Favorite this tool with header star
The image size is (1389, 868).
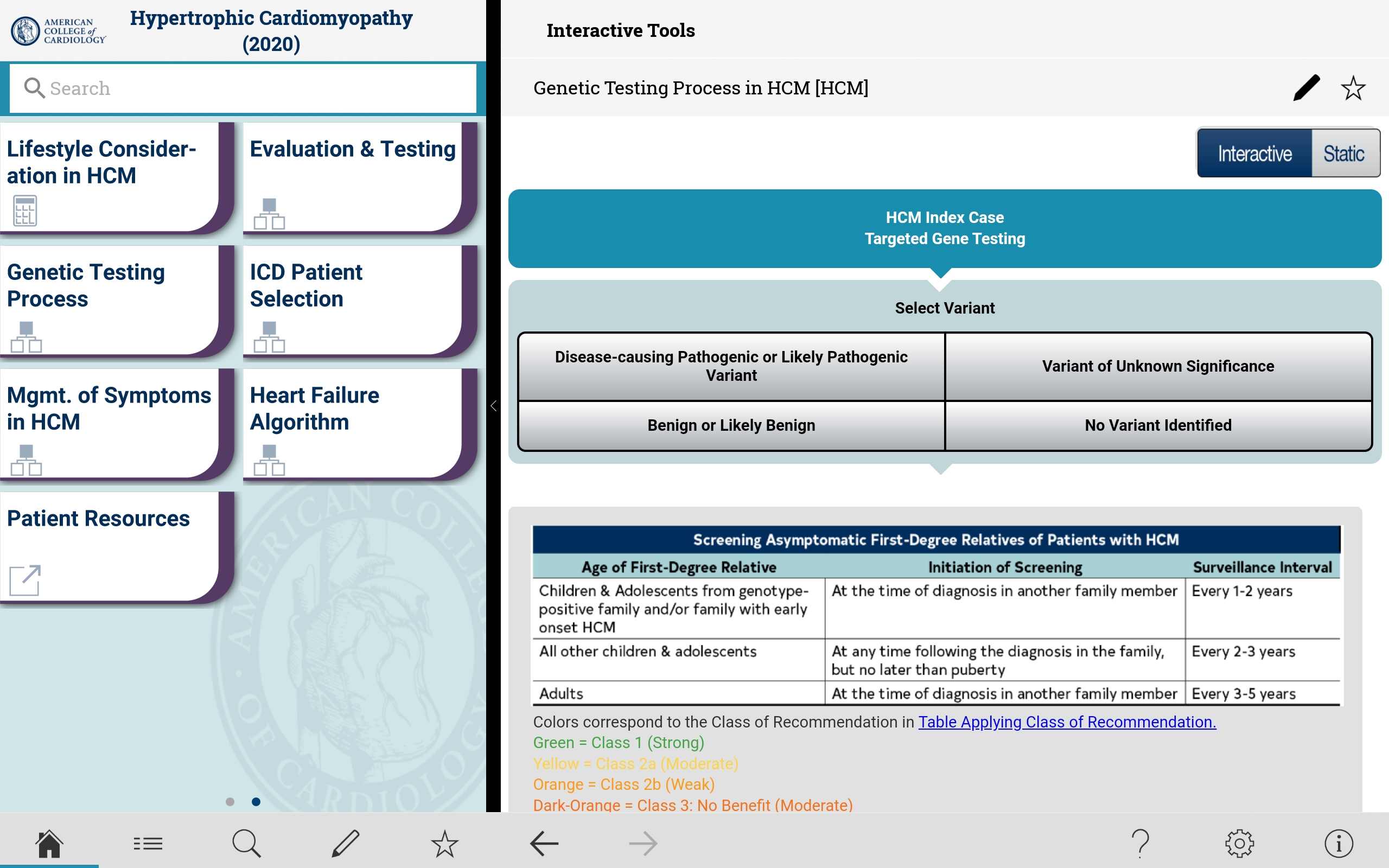coord(1353,88)
